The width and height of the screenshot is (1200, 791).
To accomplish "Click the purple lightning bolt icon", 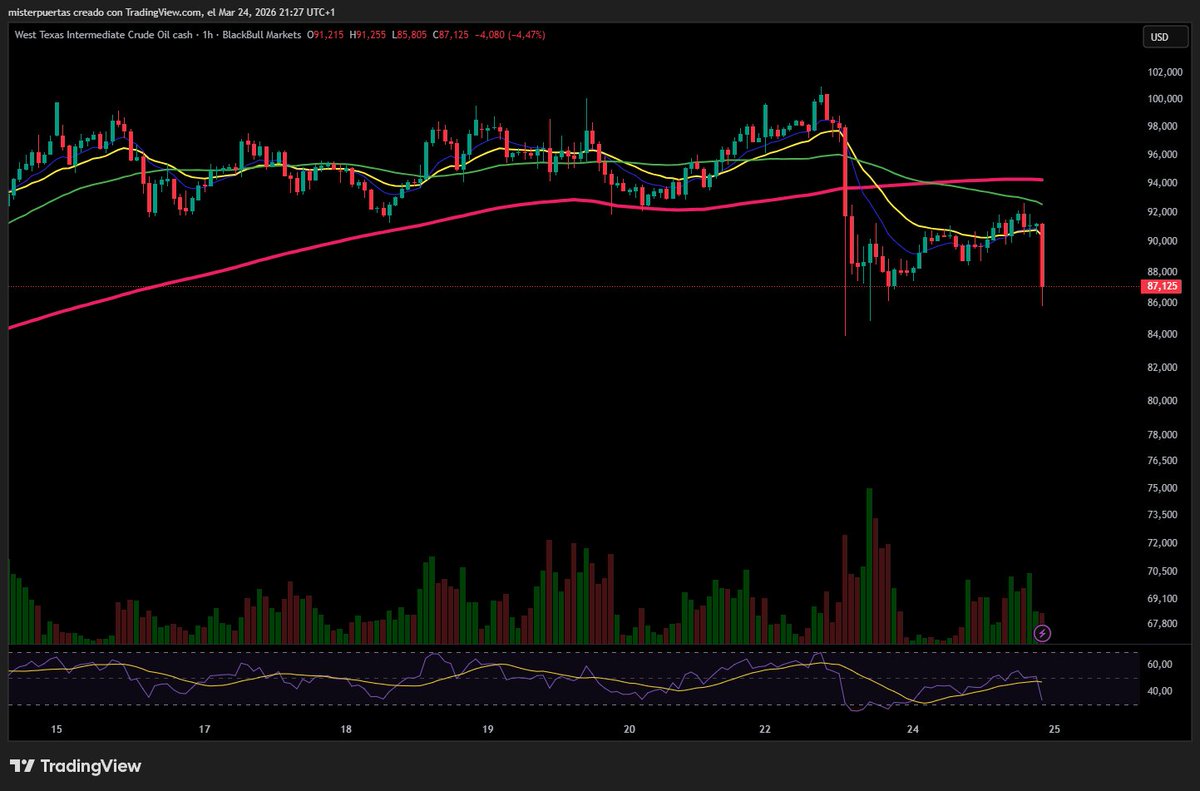I will click(x=1043, y=633).
